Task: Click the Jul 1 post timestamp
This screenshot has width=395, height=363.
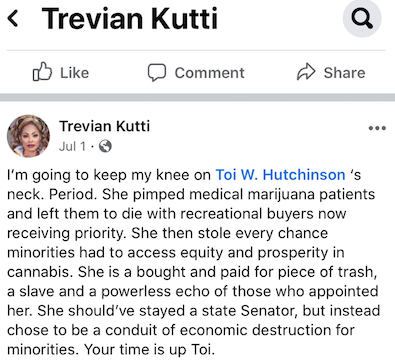Action: (72, 146)
